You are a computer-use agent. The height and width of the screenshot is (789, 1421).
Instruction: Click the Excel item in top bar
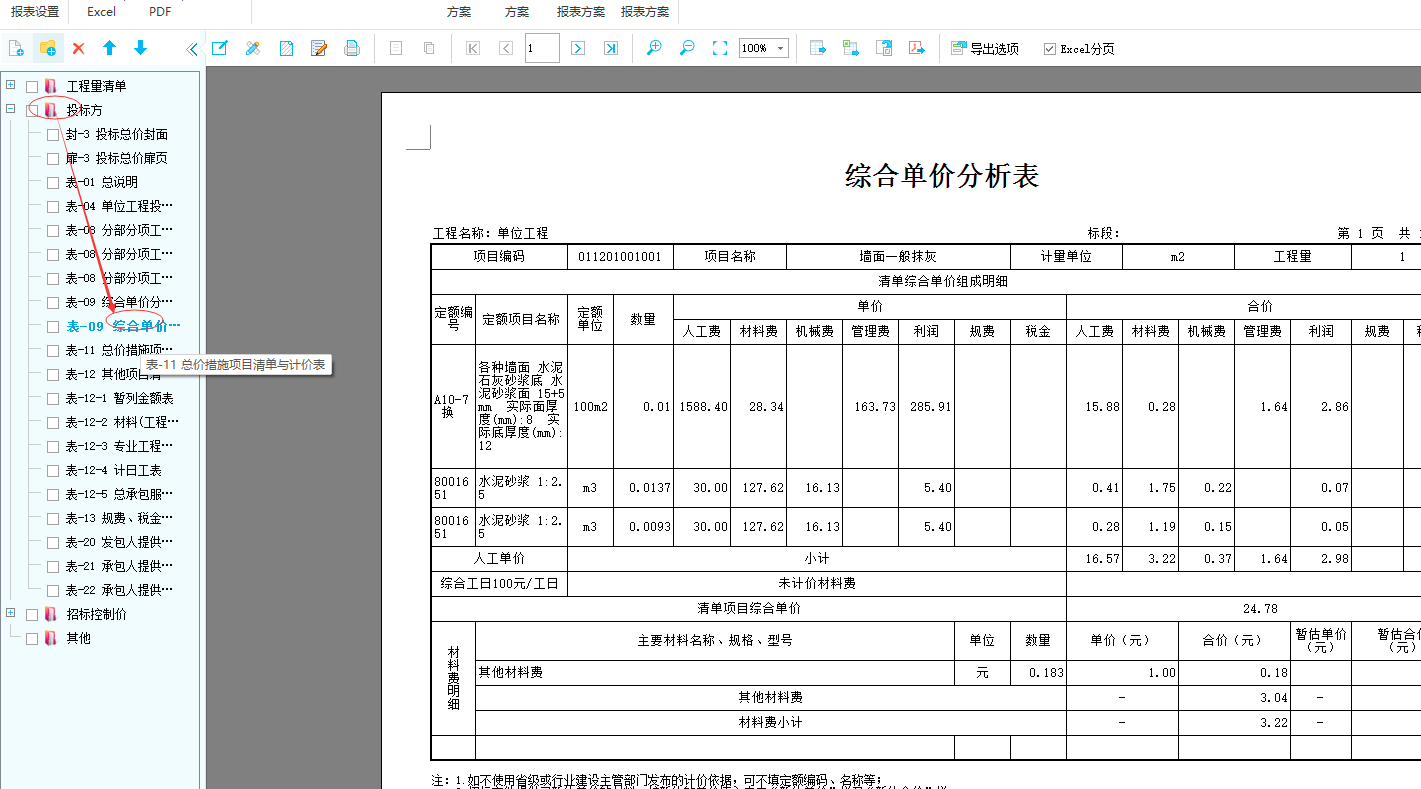[x=101, y=12]
